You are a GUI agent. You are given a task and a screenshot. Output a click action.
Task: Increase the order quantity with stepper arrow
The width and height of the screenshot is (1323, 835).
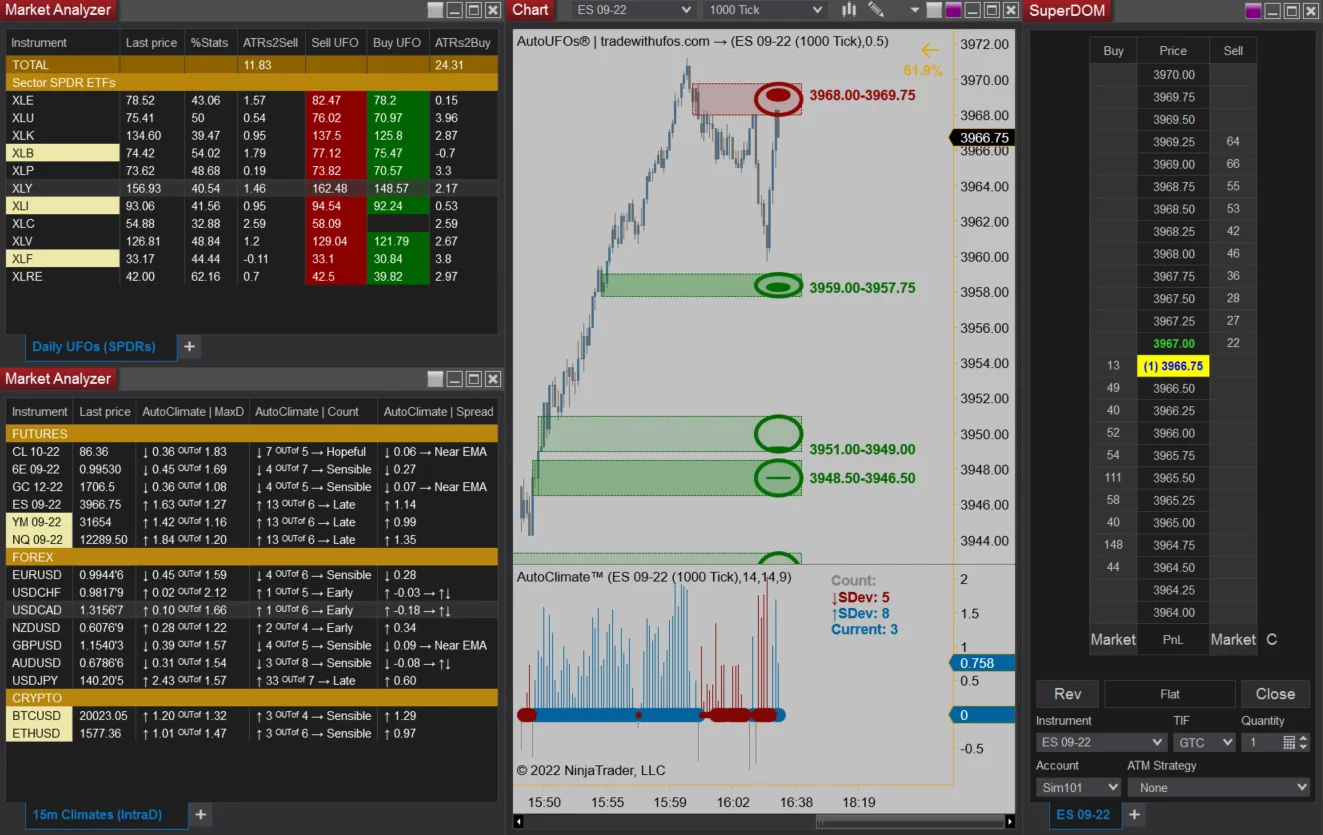[1303, 739]
